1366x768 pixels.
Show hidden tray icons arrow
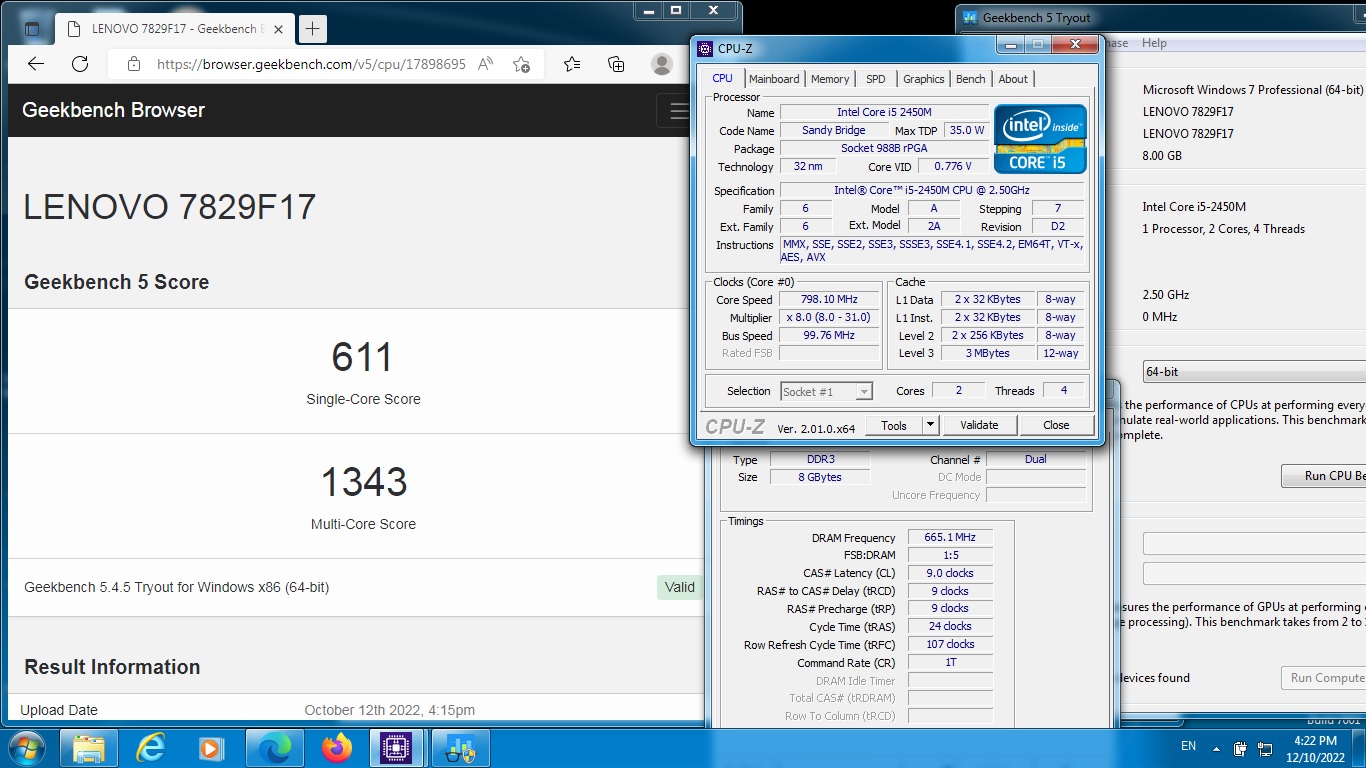pyautogui.click(x=1216, y=747)
